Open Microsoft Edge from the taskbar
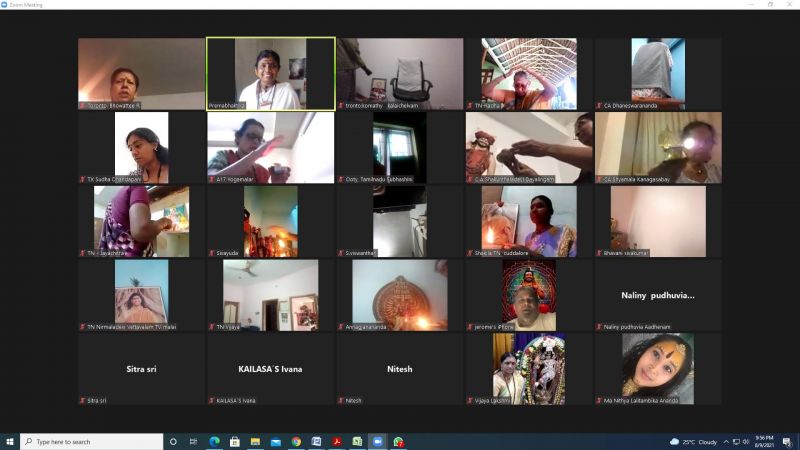 214,441
